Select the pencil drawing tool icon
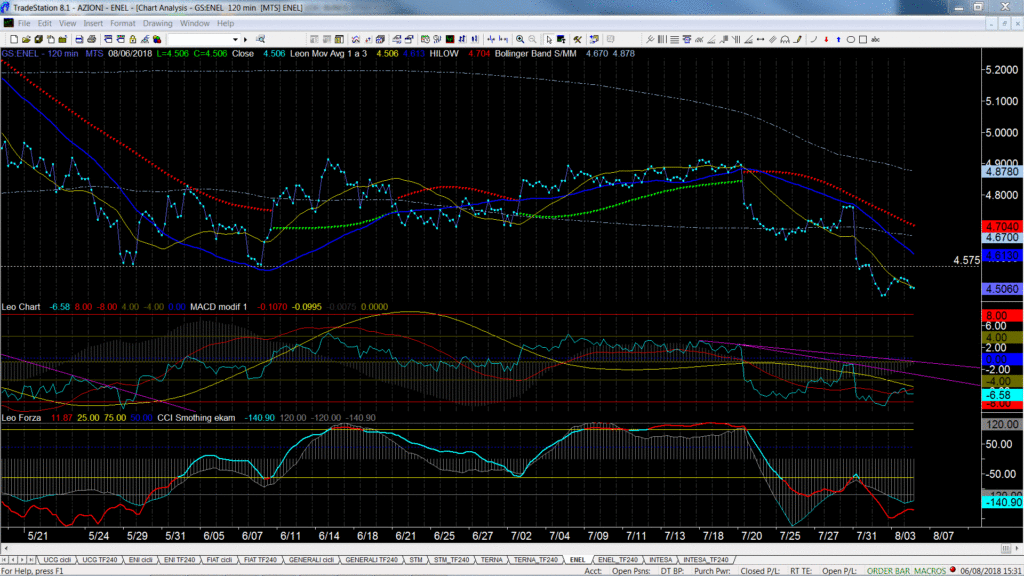The height and width of the screenshot is (576, 1024). click(798, 40)
